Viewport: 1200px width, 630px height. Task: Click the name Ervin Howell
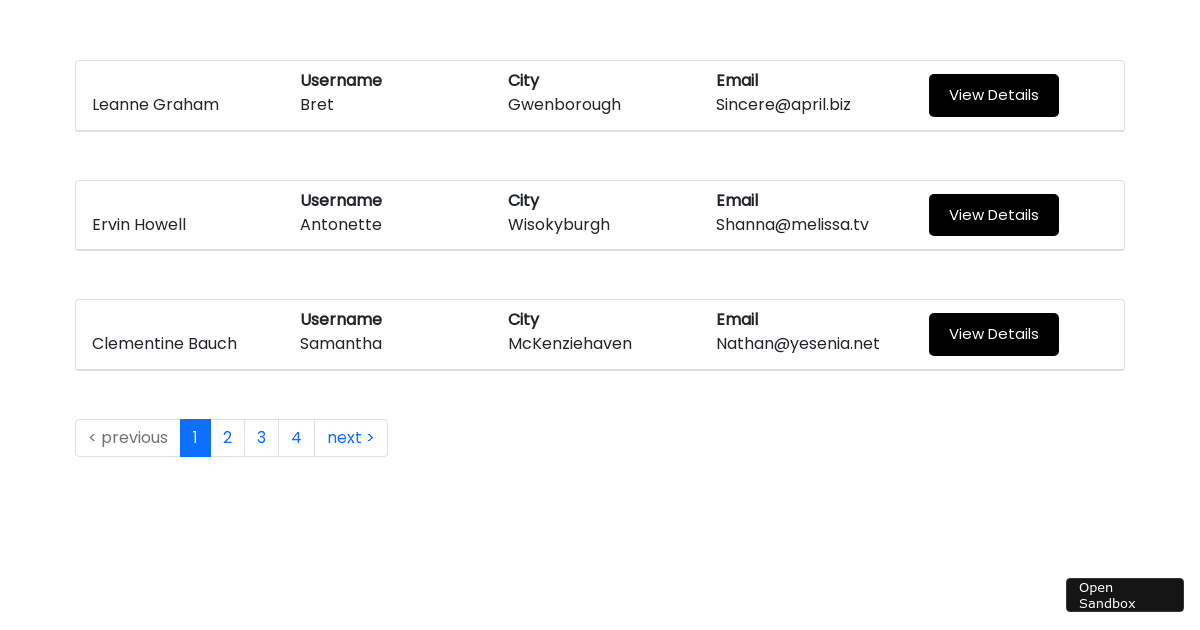coord(139,225)
